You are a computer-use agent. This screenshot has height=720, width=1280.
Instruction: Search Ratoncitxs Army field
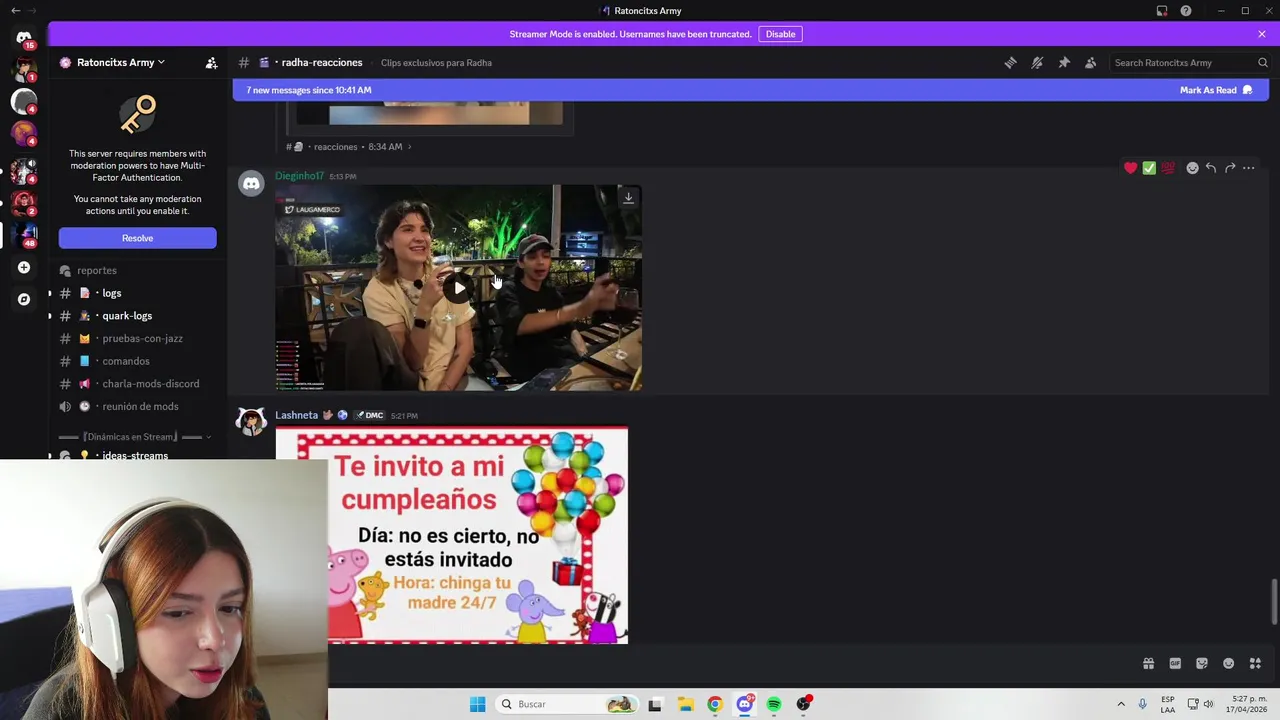[x=1190, y=62]
